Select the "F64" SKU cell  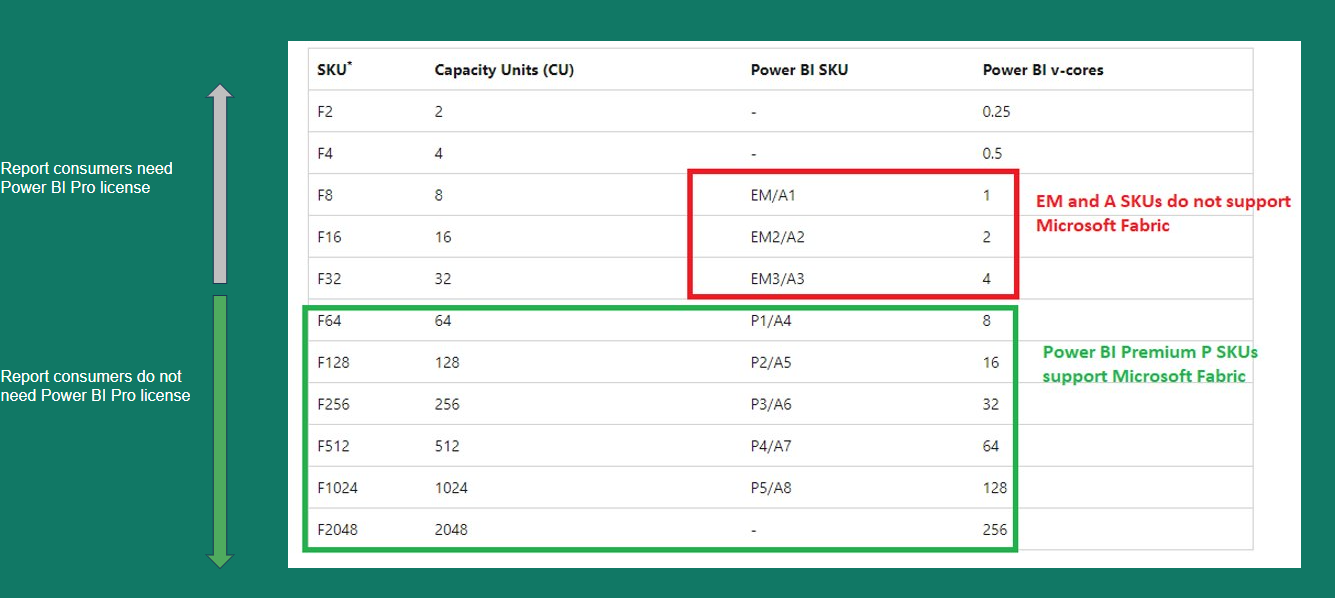coord(329,321)
